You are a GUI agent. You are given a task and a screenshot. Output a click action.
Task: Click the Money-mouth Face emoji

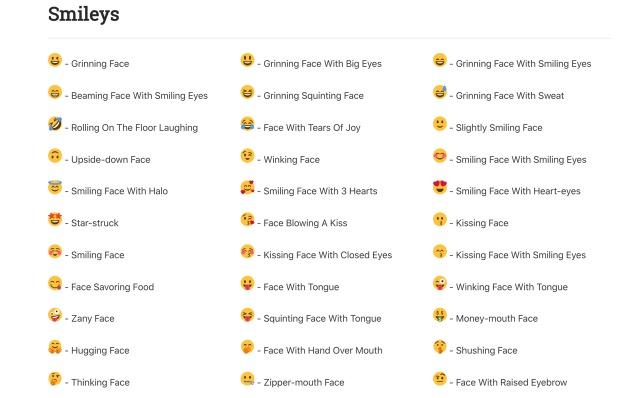click(440, 315)
